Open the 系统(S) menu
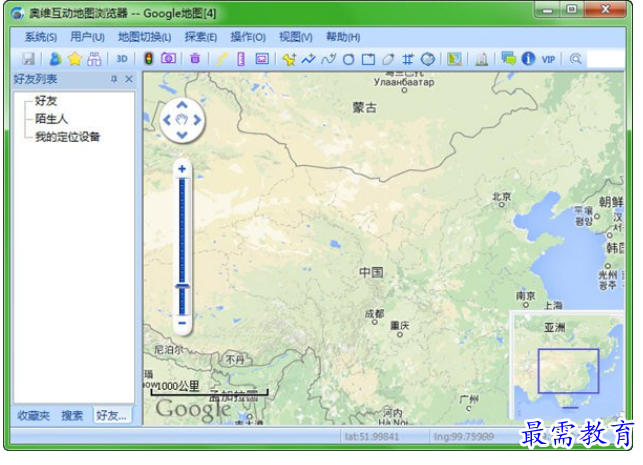643x465 pixels. tap(41, 37)
